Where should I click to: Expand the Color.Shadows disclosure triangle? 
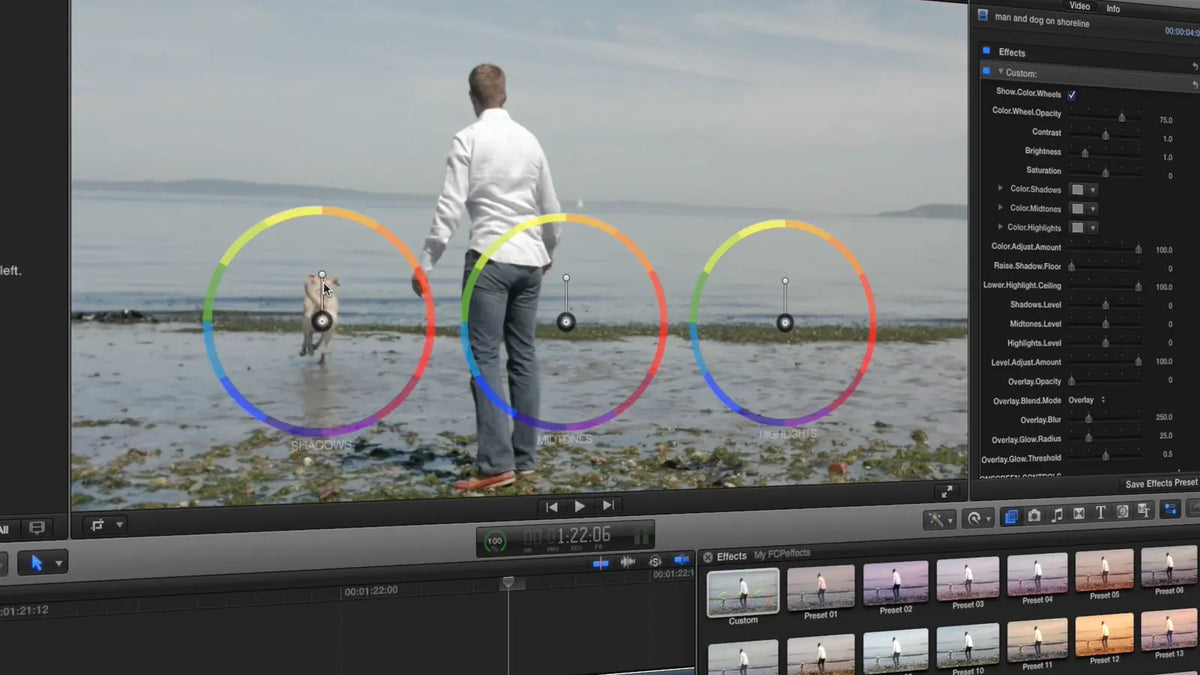[1000, 188]
